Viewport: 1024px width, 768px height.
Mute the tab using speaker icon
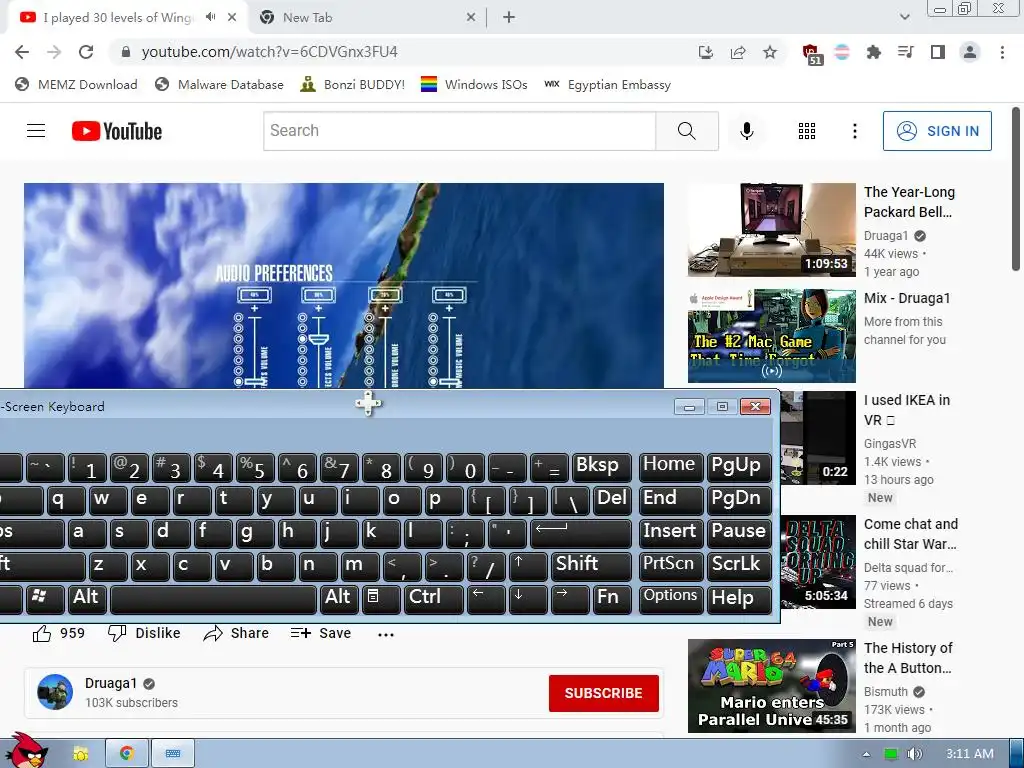coord(210,17)
